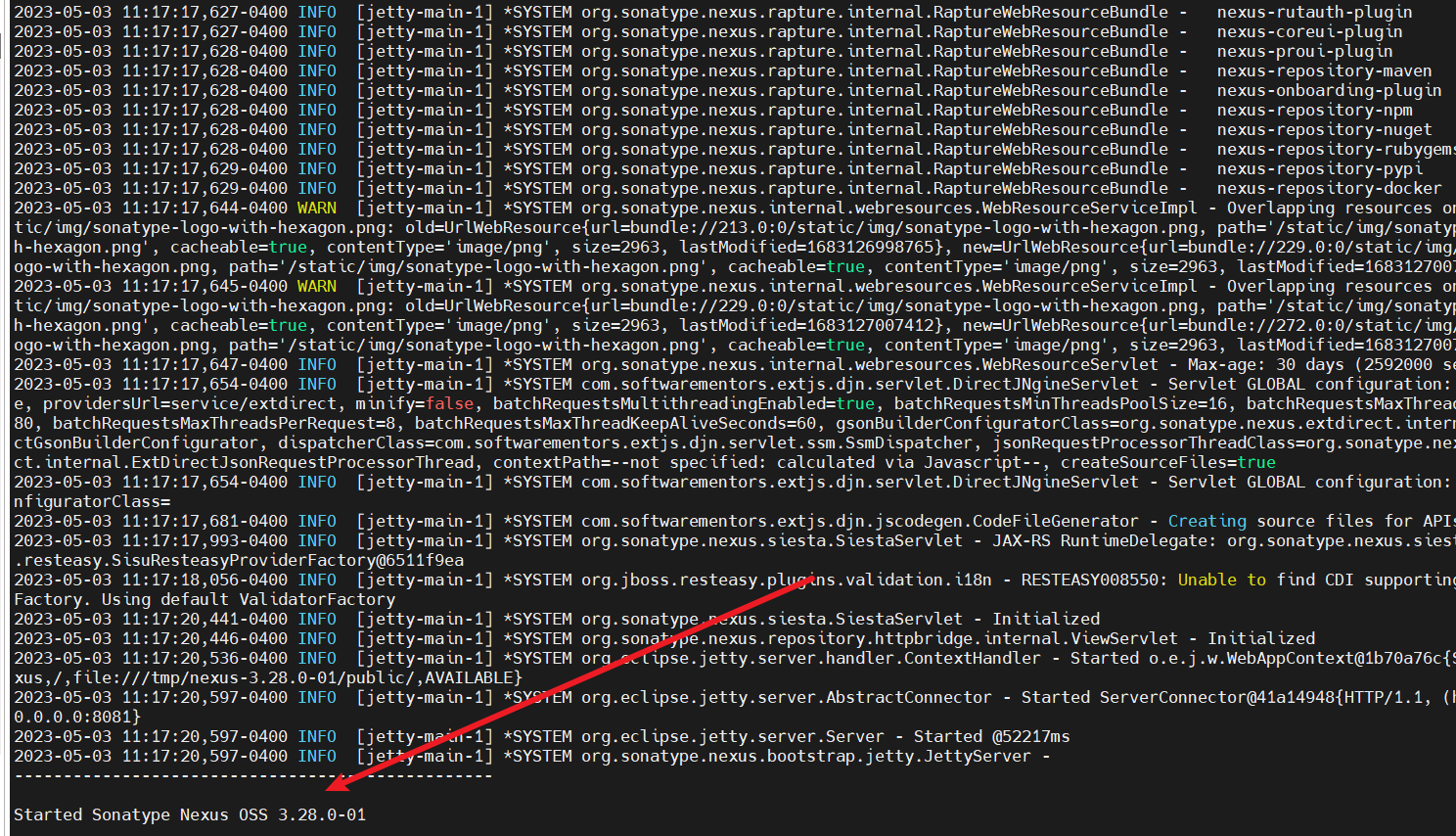Select the nexus-coreui-plugin text
The height and width of the screenshot is (836, 1456).
point(1309,31)
